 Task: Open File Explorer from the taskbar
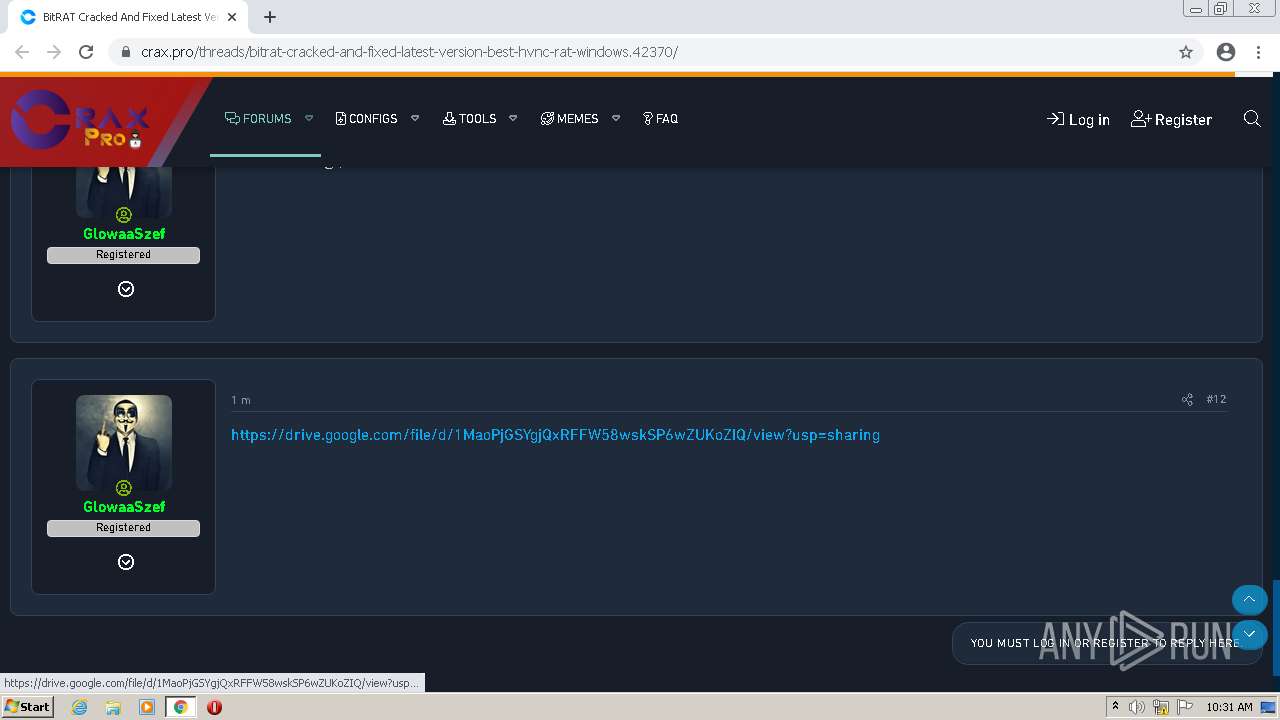(x=113, y=707)
